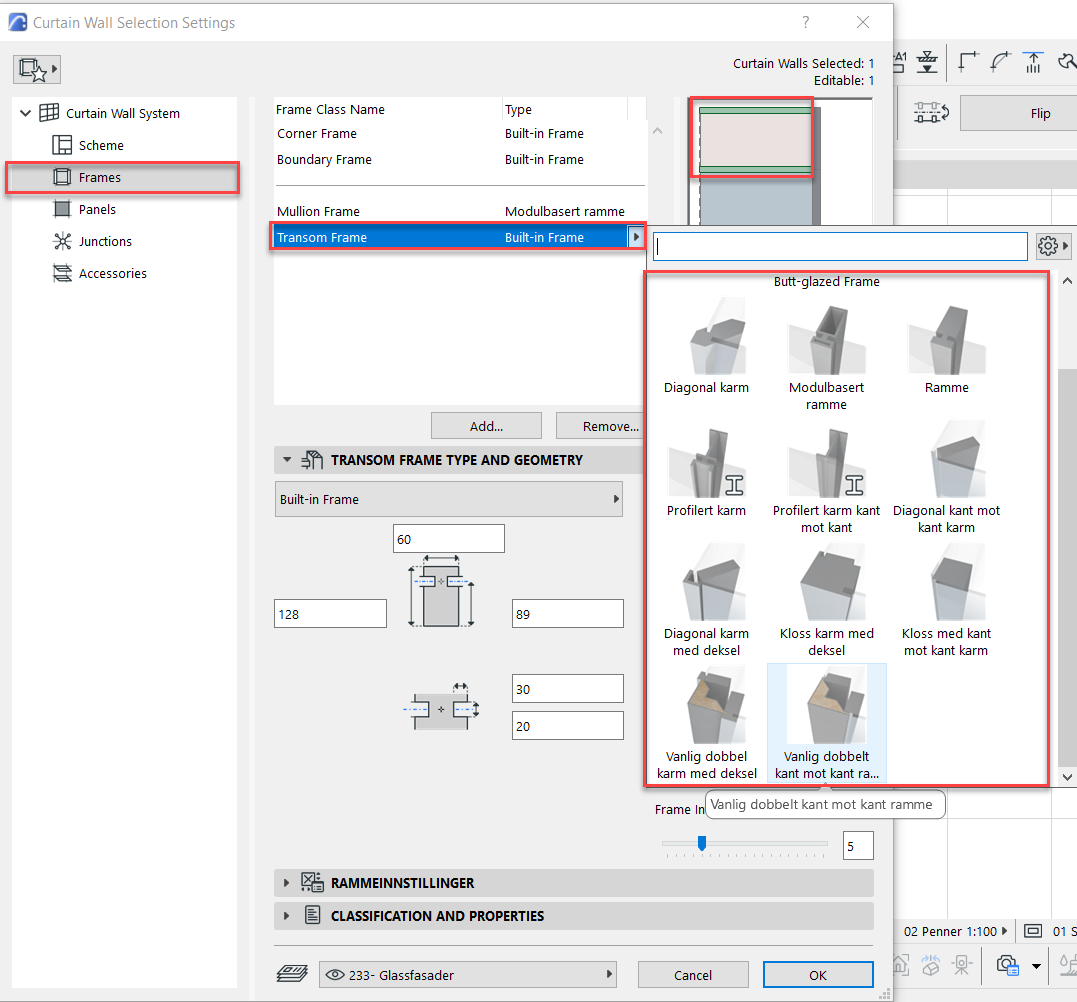Viewport: 1077px width, 1002px height.
Task: Click the Add... button
Action: coord(486,426)
